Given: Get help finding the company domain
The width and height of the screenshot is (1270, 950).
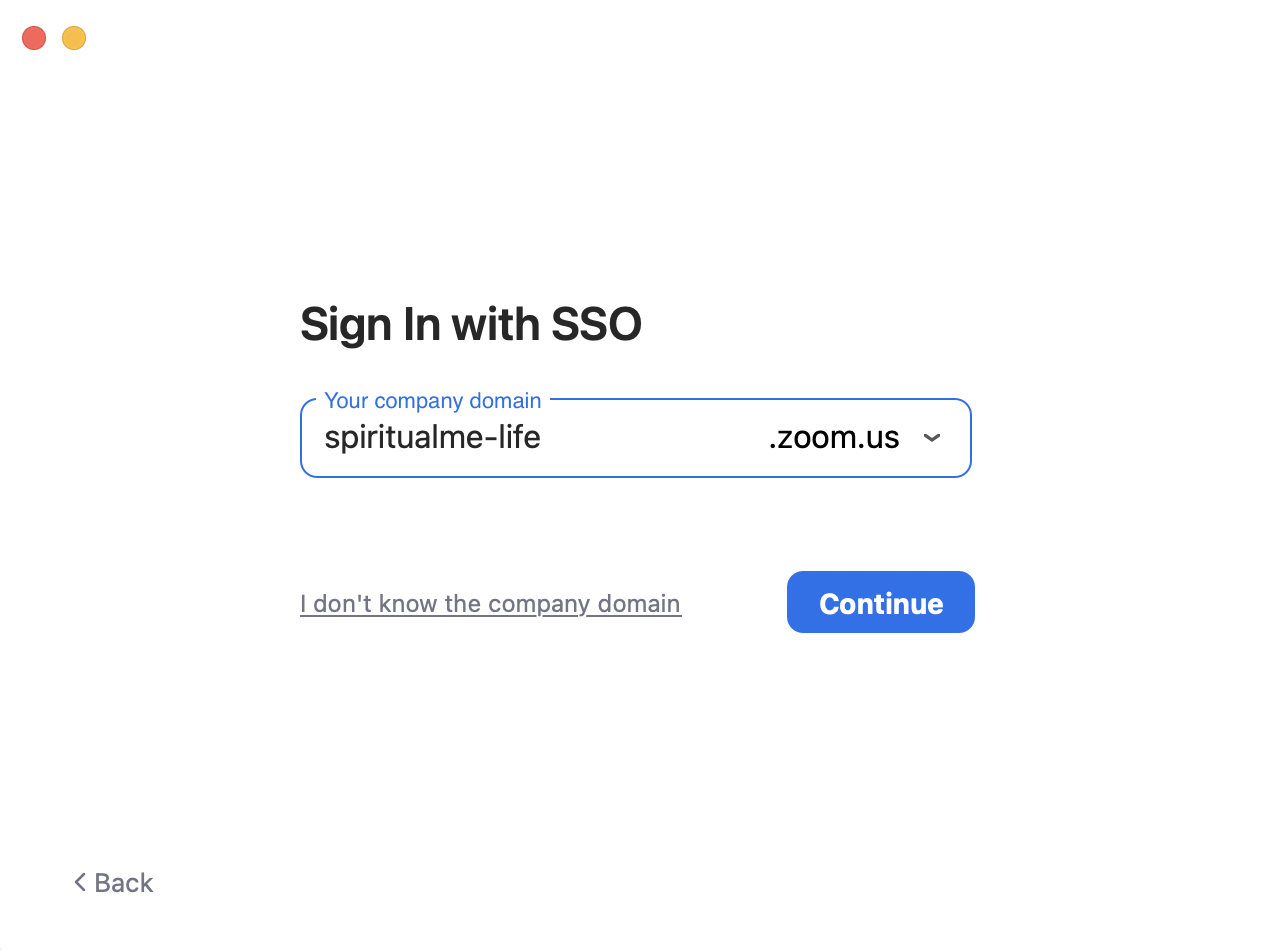Looking at the screenshot, I should click(x=490, y=604).
